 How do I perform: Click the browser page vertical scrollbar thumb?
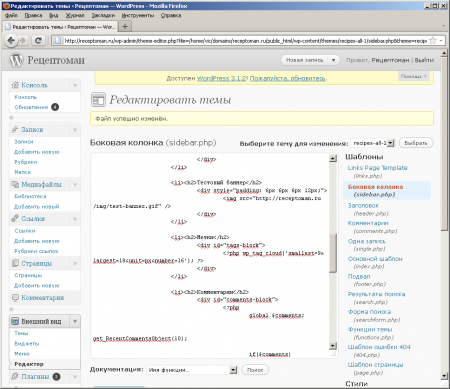click(444, 143)
